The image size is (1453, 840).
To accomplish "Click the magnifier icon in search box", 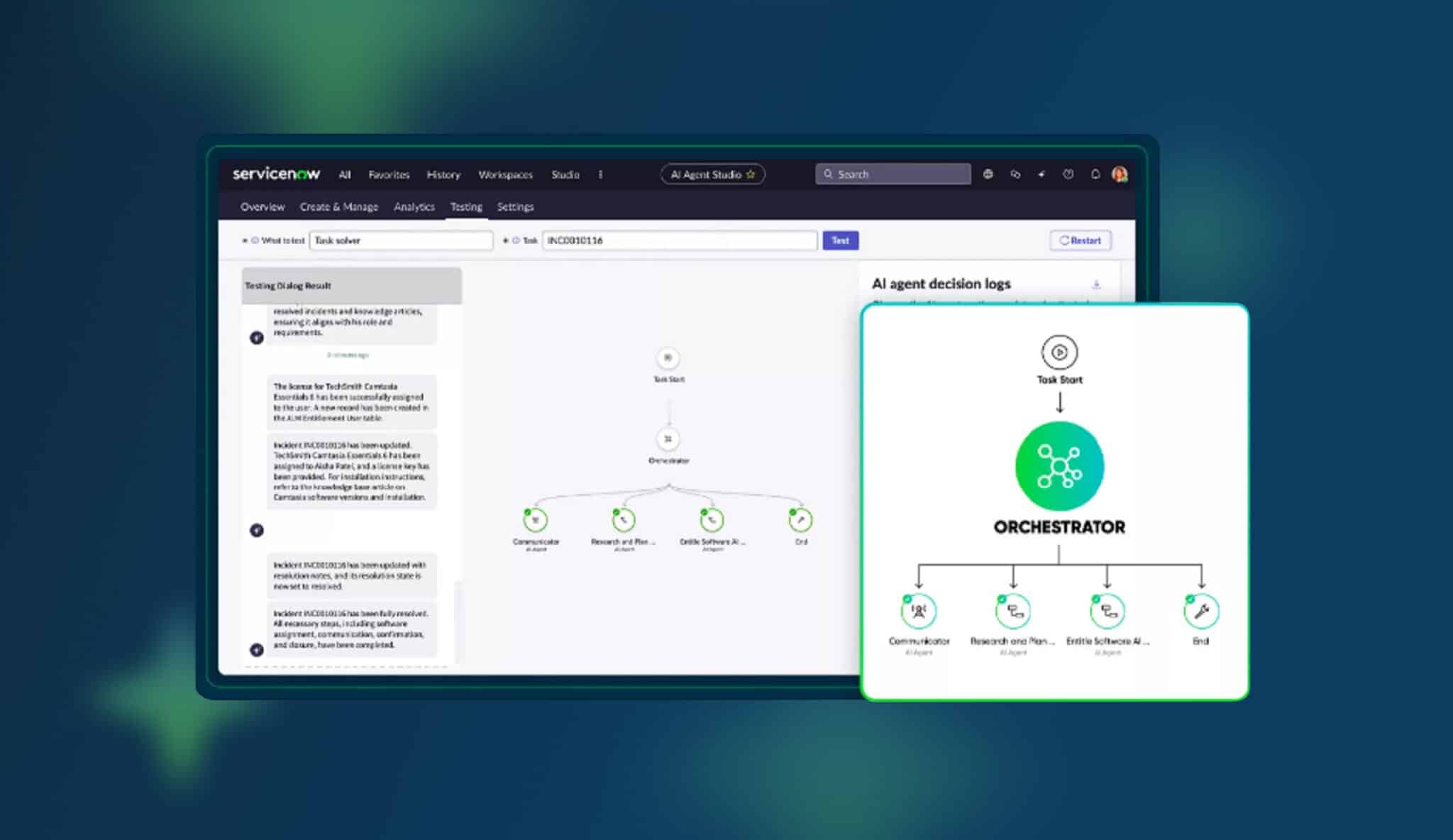I will coord(828,174).
